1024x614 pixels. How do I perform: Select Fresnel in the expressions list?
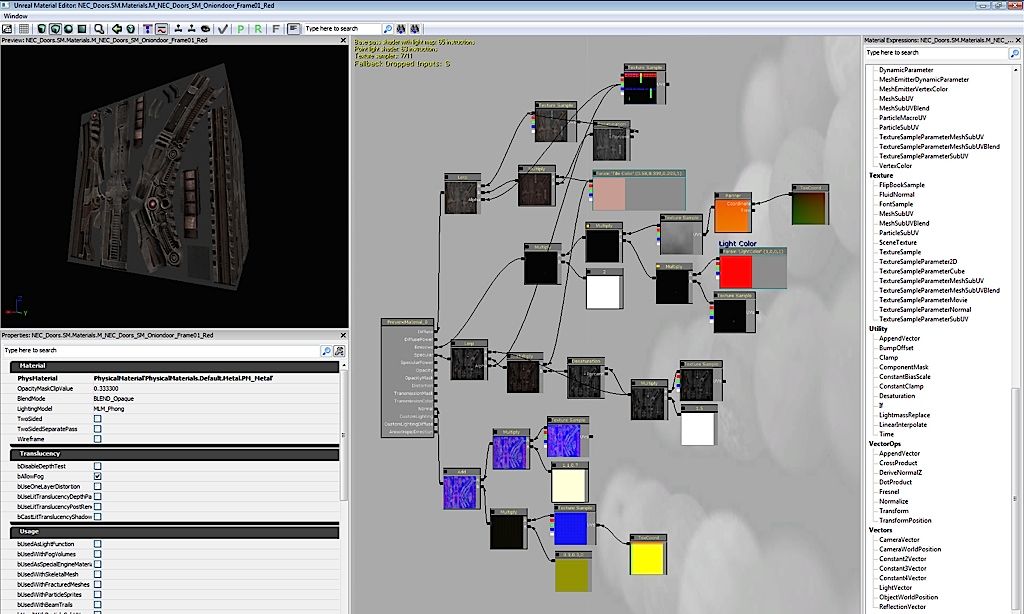coord(889,492)
